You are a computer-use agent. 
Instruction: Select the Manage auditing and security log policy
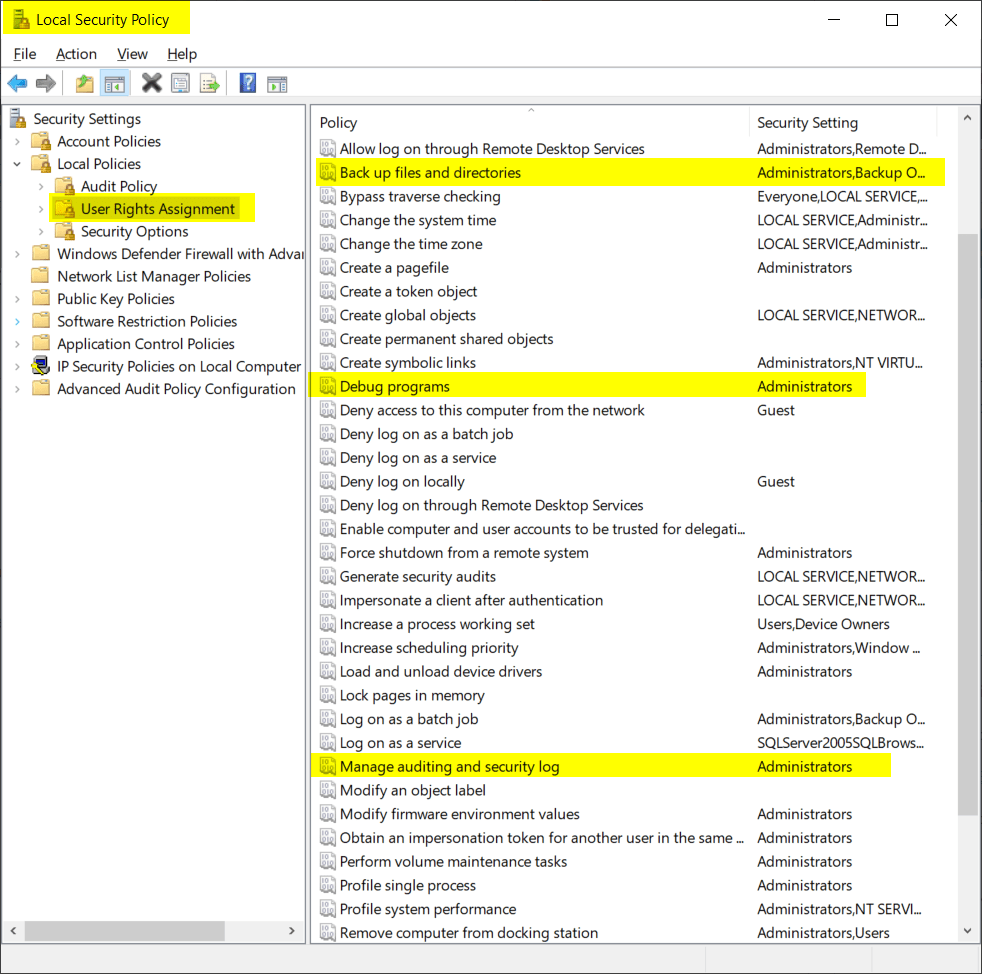tap(447, 766)
